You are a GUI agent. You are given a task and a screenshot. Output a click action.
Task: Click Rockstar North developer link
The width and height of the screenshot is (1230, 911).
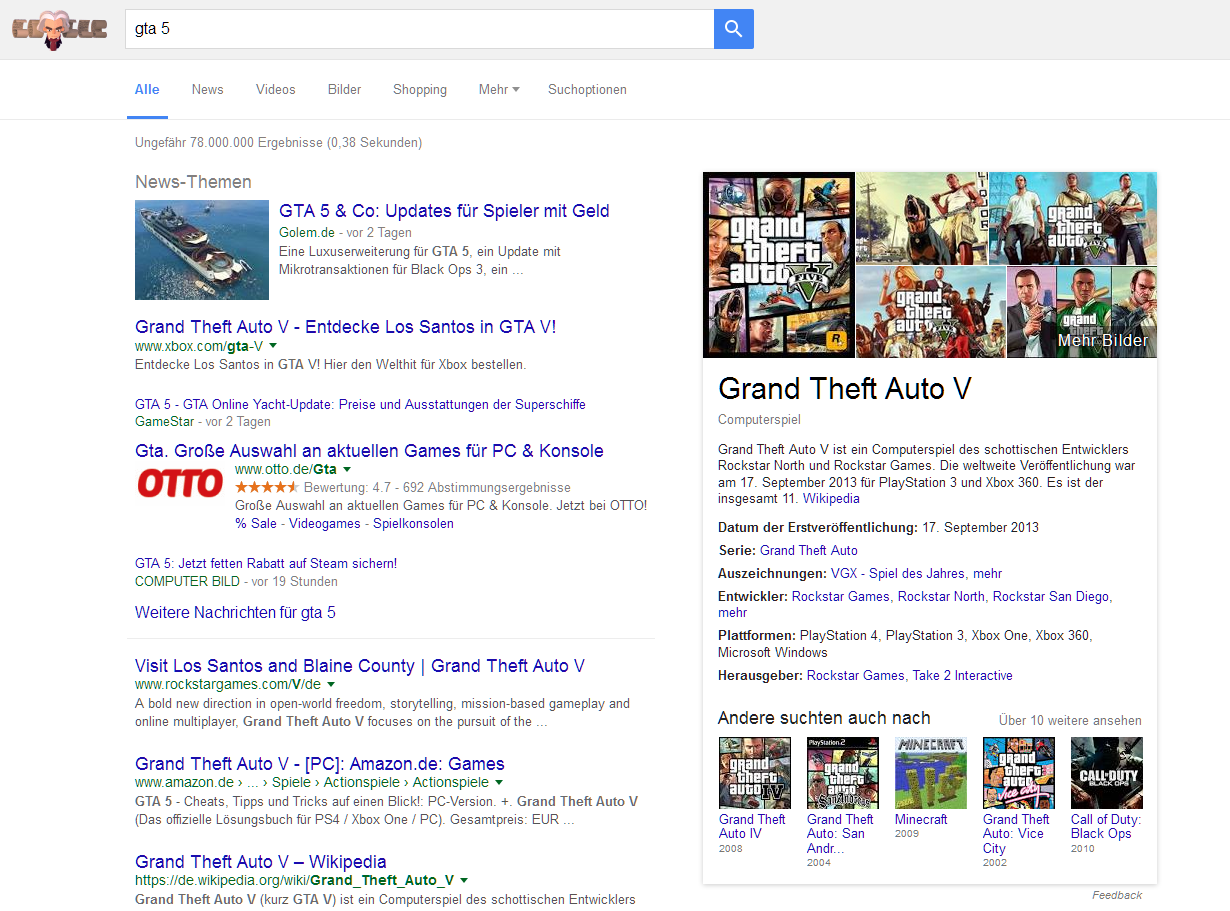941,596
